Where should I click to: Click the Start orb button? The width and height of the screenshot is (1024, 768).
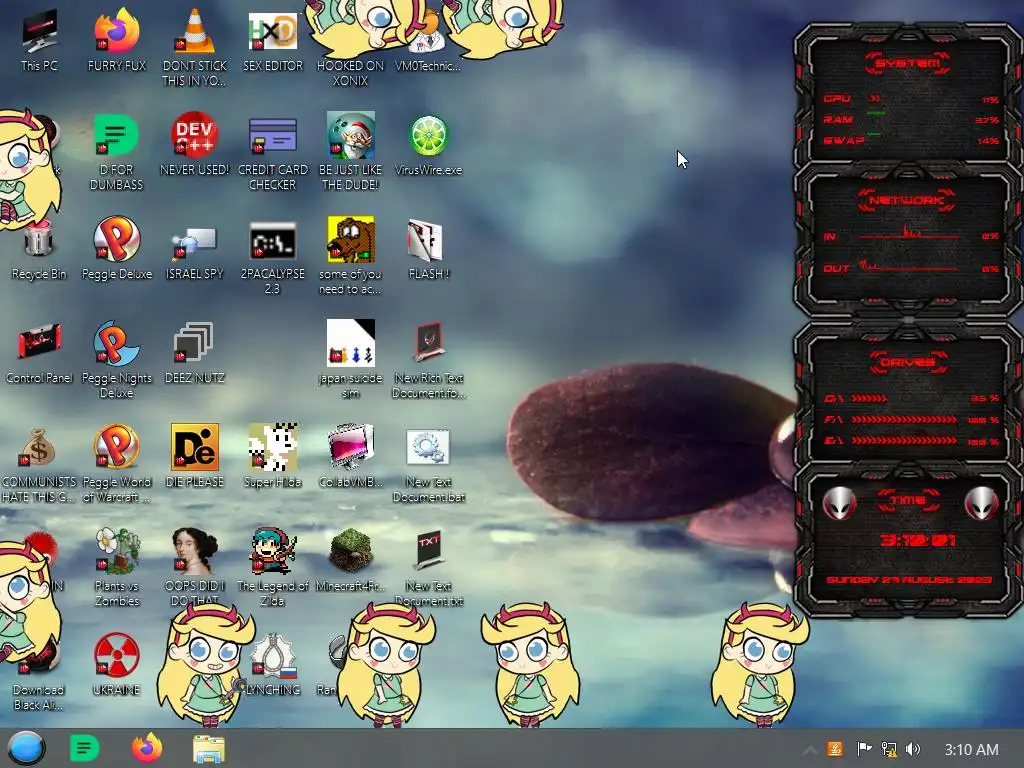27,748
